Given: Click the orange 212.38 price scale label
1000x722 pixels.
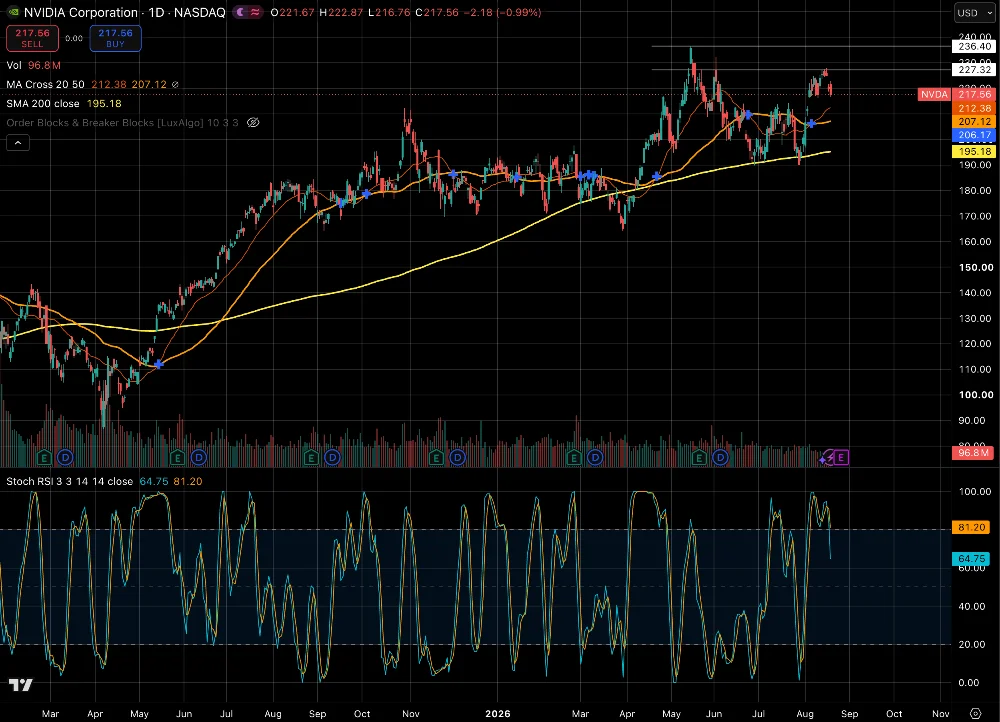Looking at the screenshot, I should (974, 108).
